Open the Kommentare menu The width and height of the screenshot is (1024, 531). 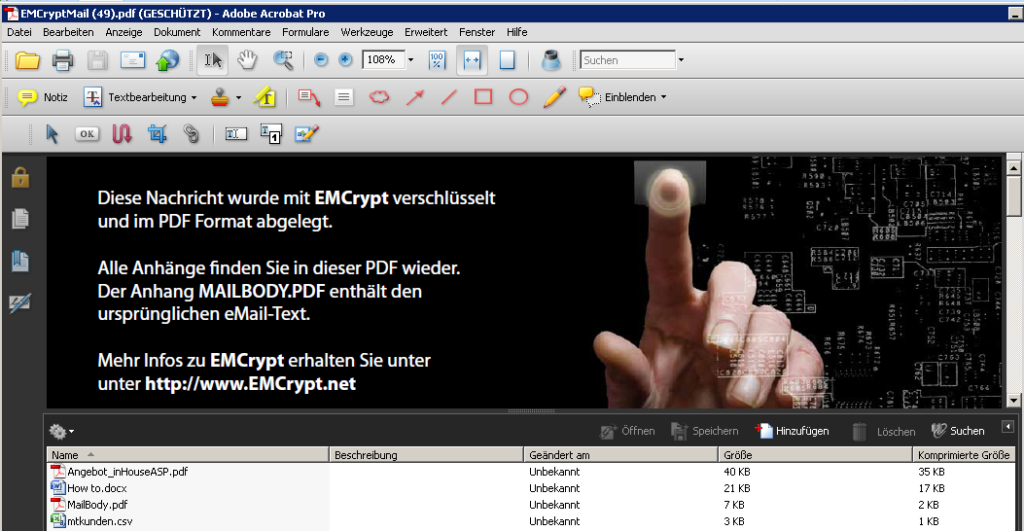click(x=241, y=32)
